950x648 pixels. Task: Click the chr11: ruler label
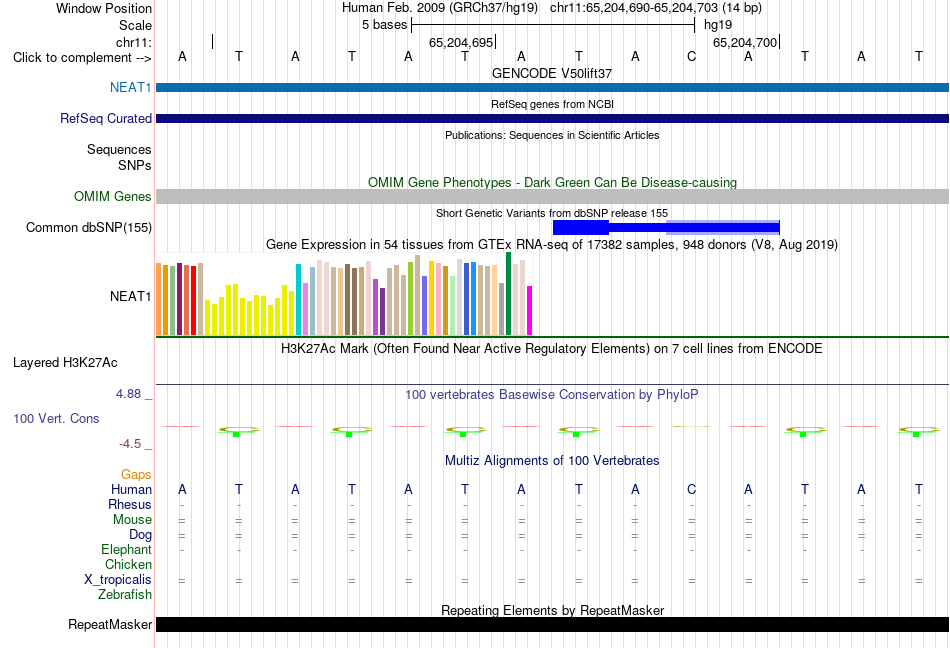[x=133, y=42]
